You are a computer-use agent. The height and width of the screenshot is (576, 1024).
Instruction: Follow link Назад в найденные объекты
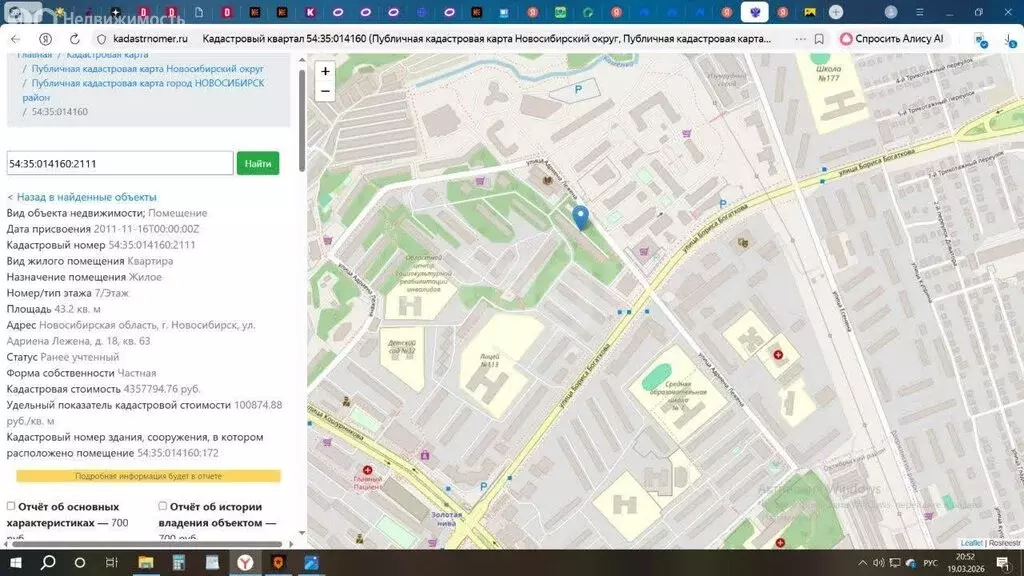[x=84, y=197]
